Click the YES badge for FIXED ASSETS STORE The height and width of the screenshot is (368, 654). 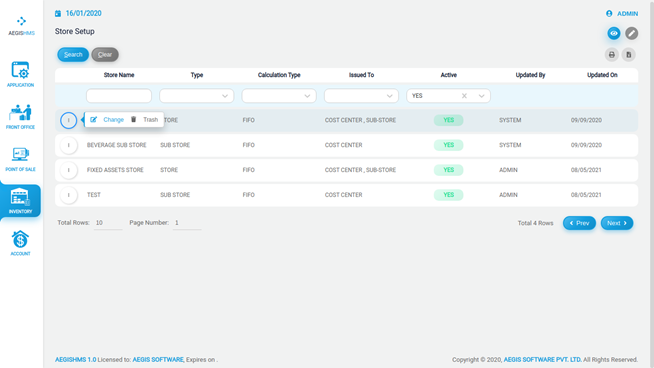point(448,170)
